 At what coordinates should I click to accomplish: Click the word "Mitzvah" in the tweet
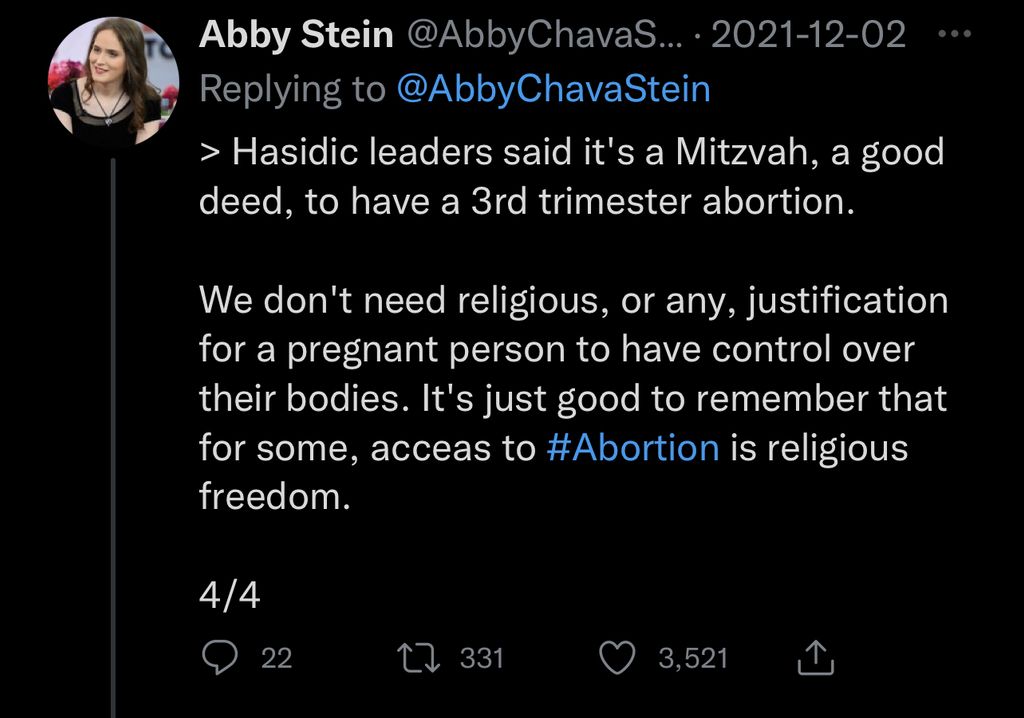(x=721, y=152)
